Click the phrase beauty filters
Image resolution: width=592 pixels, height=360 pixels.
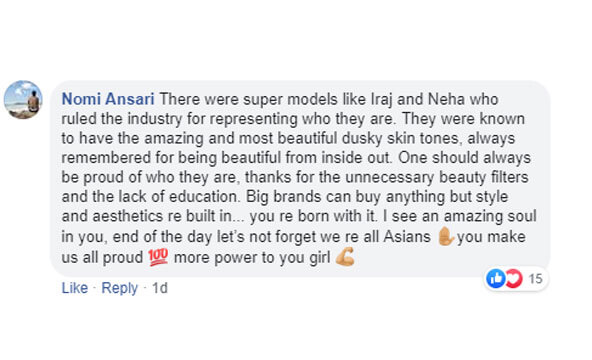click(483, 177)
